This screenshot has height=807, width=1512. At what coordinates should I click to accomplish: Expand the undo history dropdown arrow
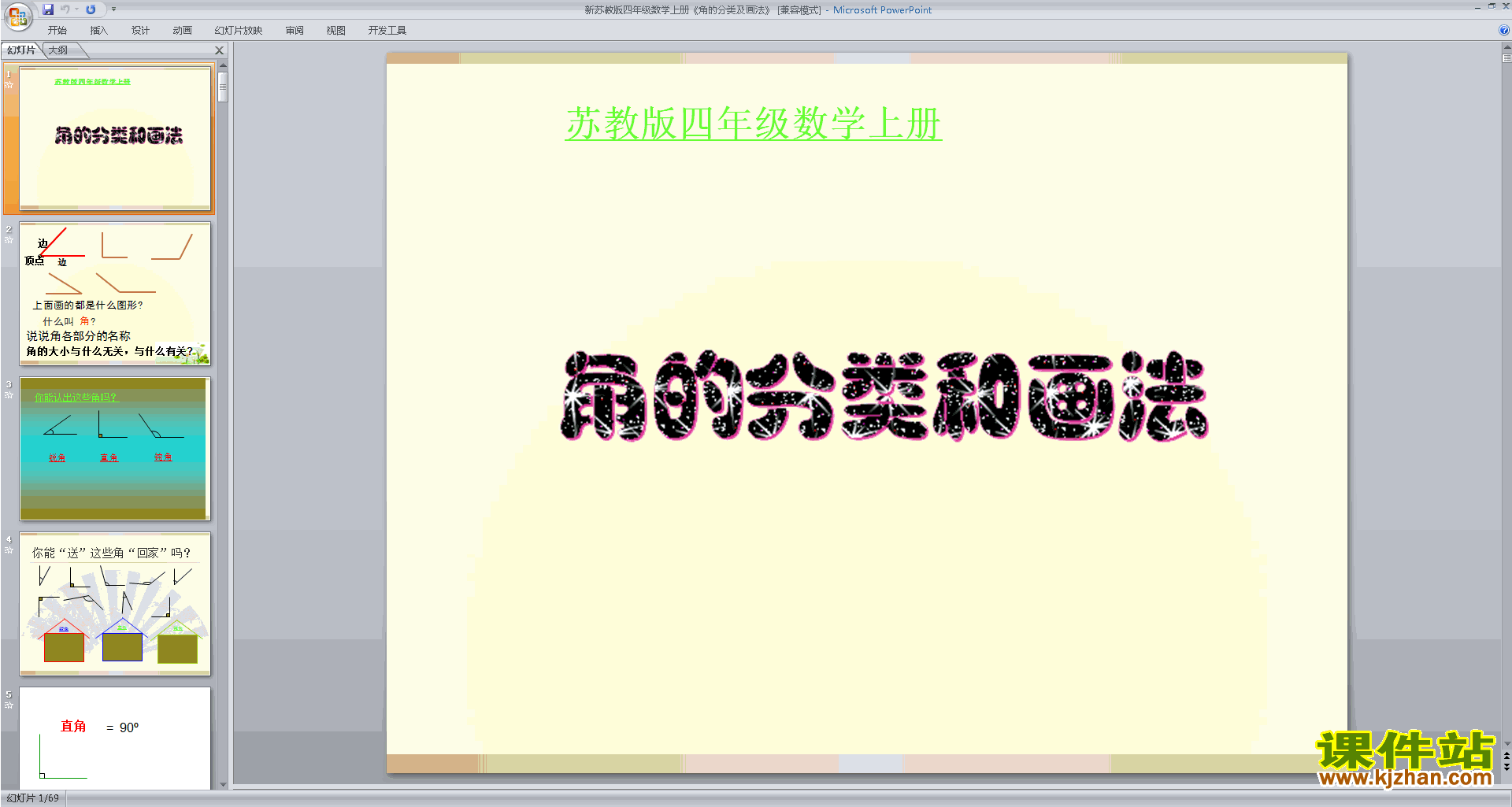point(76,9)
